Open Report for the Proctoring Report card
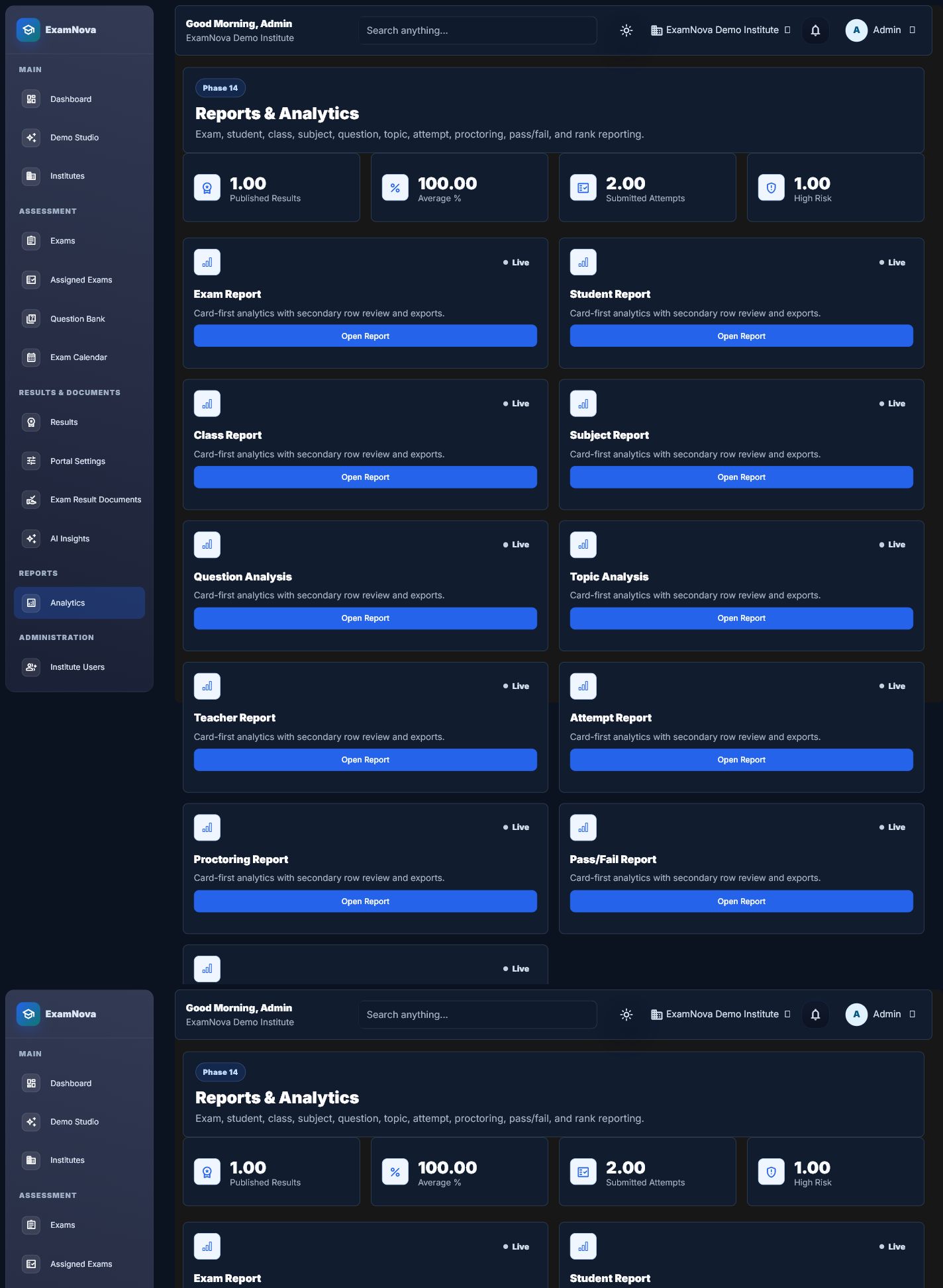The height and width of the screenshot is (1288, 943). pyautogui.click(x=366, y=901)
